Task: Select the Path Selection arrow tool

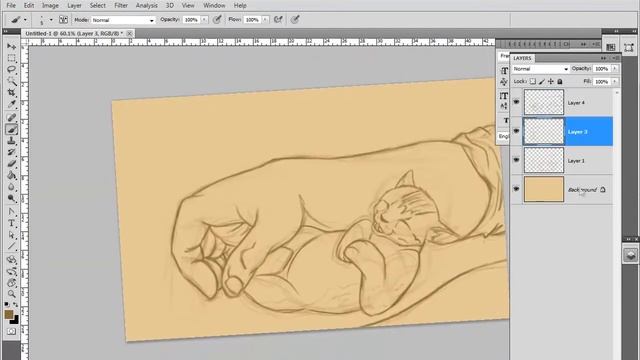Action: 11,235
